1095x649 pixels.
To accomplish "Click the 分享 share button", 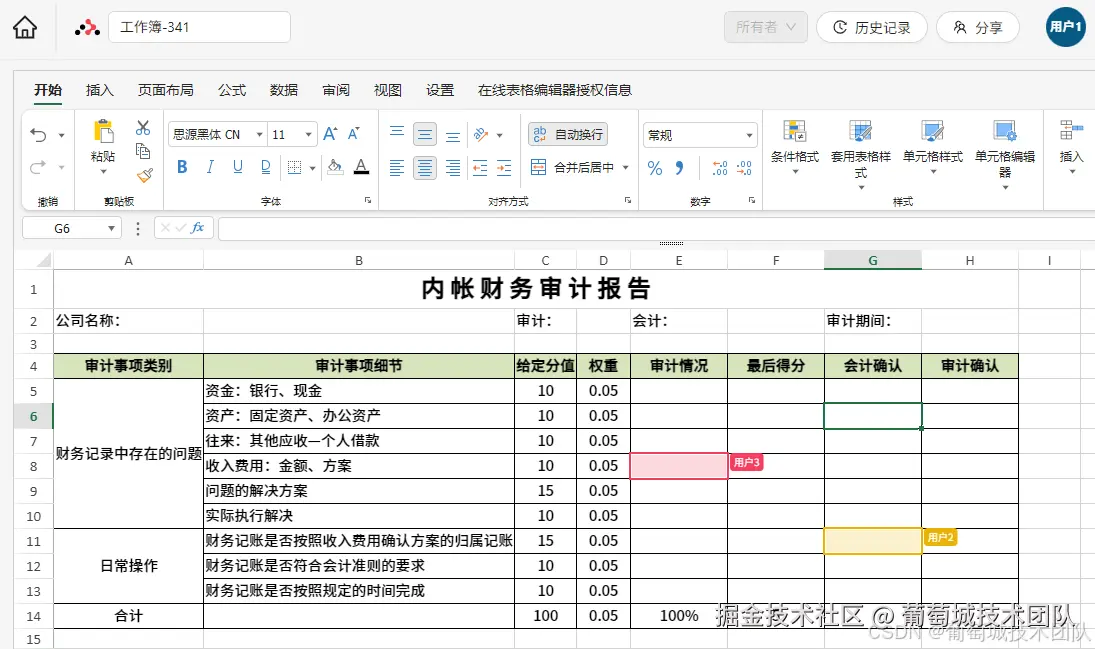I will coord(977,27).
